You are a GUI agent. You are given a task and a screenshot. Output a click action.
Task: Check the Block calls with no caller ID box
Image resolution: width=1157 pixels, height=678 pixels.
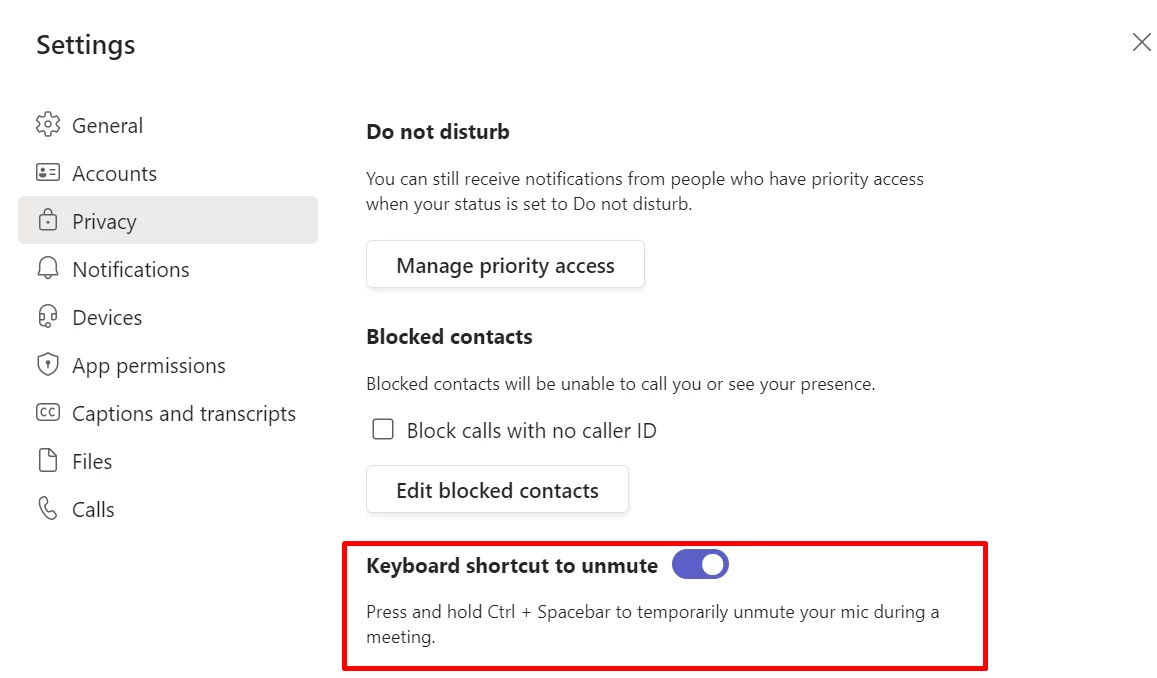(x=382, y=431)
